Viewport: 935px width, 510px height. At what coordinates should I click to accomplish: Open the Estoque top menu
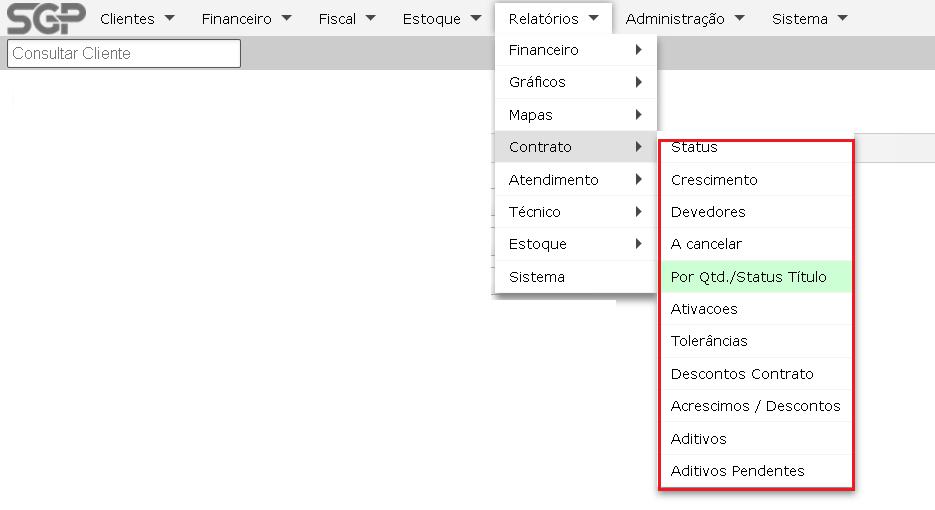point(442,19)
